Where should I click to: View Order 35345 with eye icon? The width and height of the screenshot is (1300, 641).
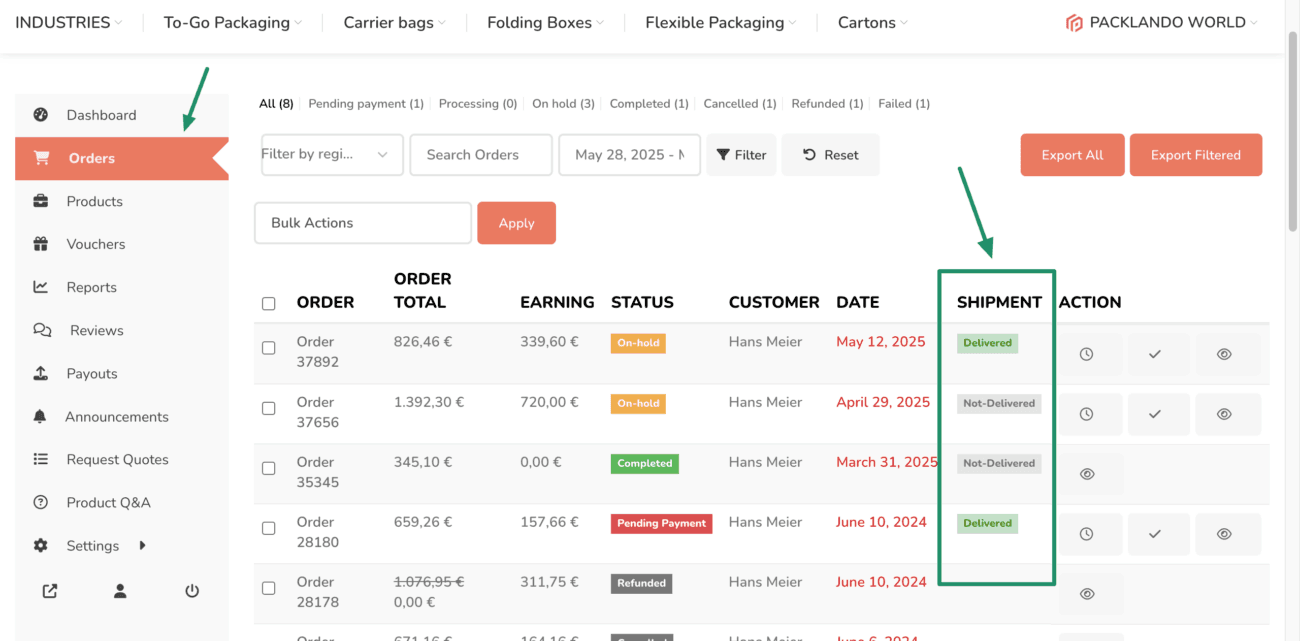[1087, 474]
